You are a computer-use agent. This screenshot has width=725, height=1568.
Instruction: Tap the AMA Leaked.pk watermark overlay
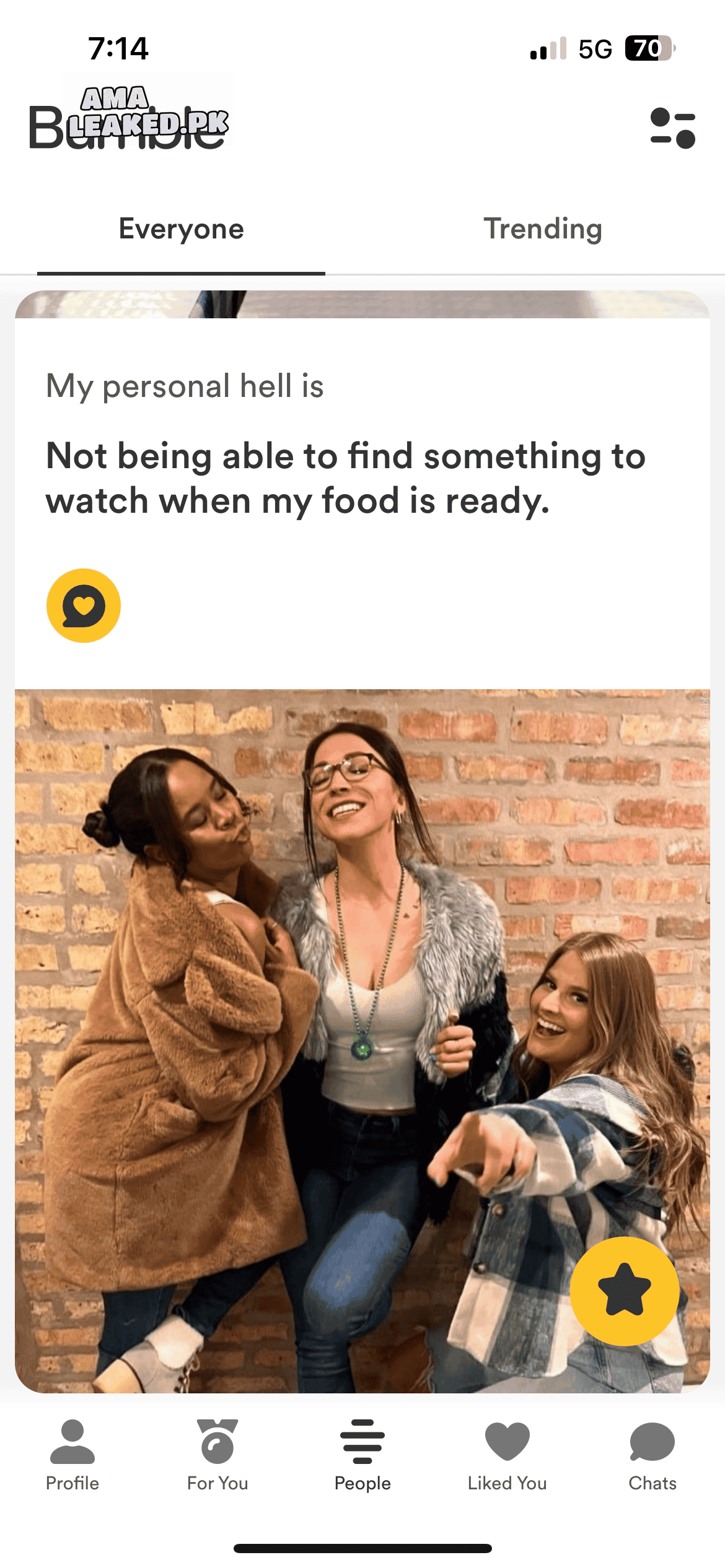(x=148, y=111)
